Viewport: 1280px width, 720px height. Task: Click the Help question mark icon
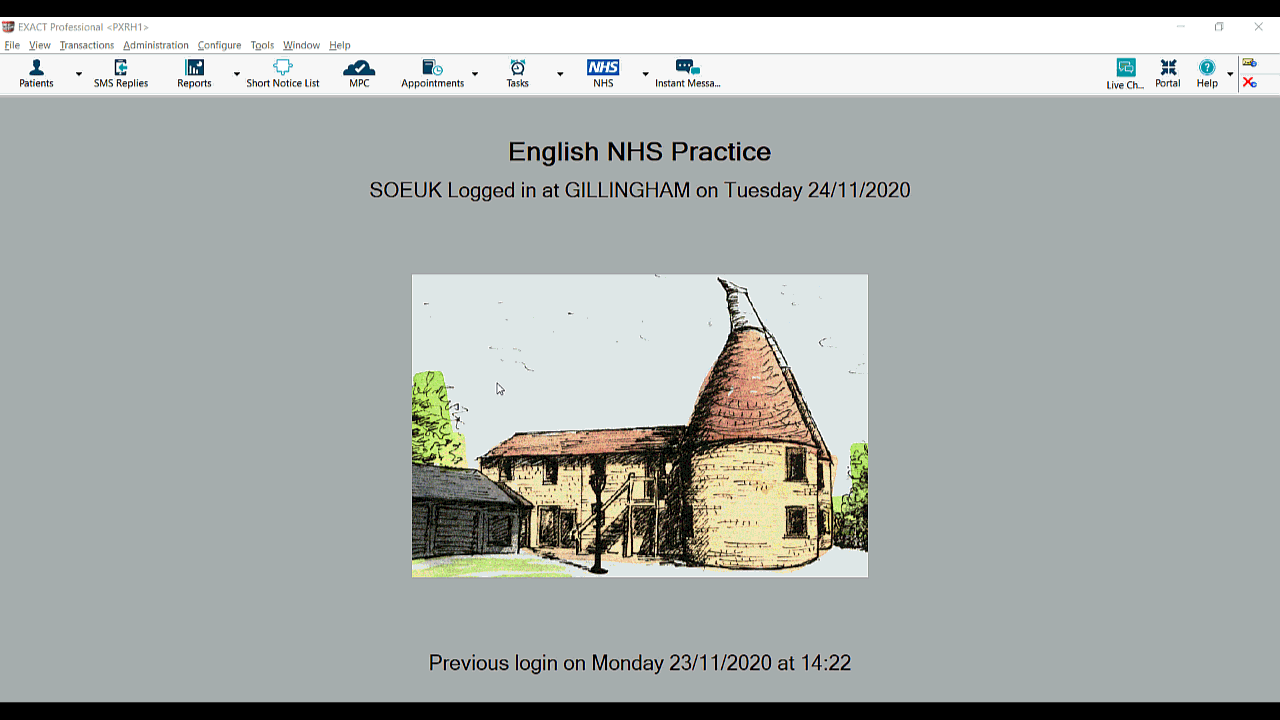(x=1207, y=74)
